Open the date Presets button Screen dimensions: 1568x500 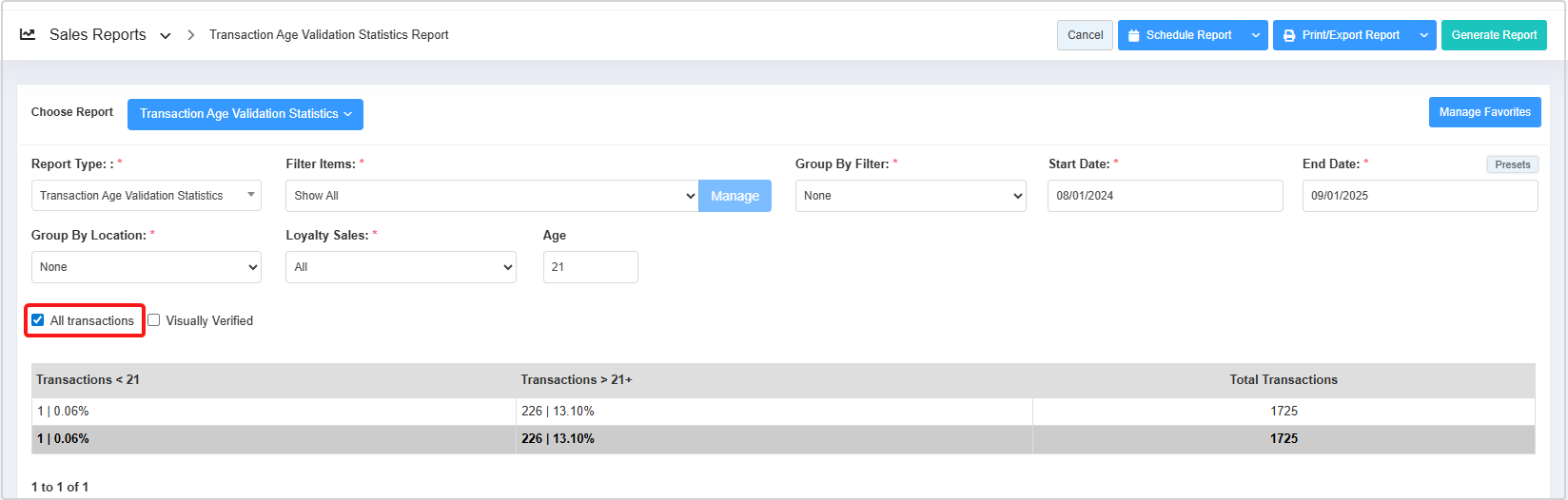coord(1512,164)
